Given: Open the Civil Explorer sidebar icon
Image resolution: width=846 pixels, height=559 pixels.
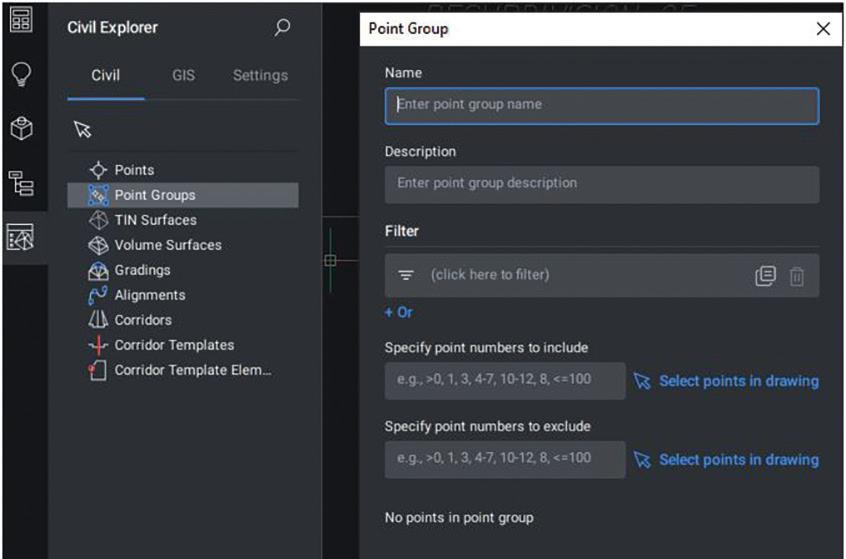Looking at the screenshot, I should tap(21, 237).
